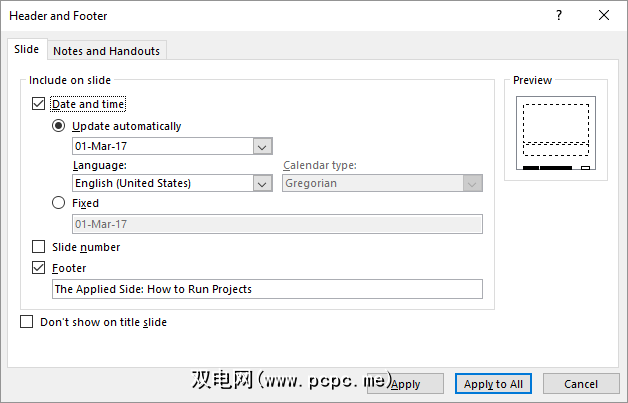This screenshot has height=403, width=628.
Task: Click the slide Preview thumbnail
Action: (555, 132)
